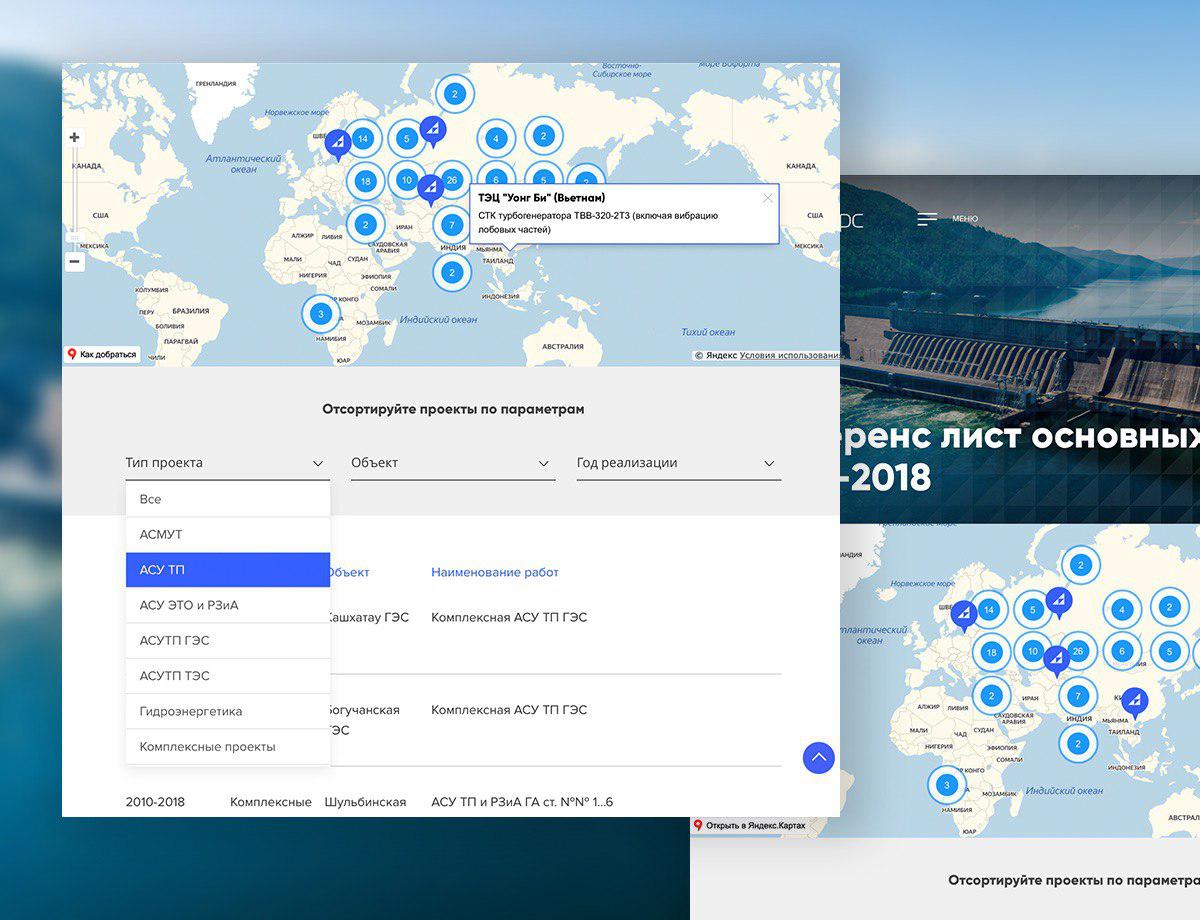Click Наименование работ column header
Image resolution: width=1200 pixels, height=920 pixels.
click(x=495, y=572)
